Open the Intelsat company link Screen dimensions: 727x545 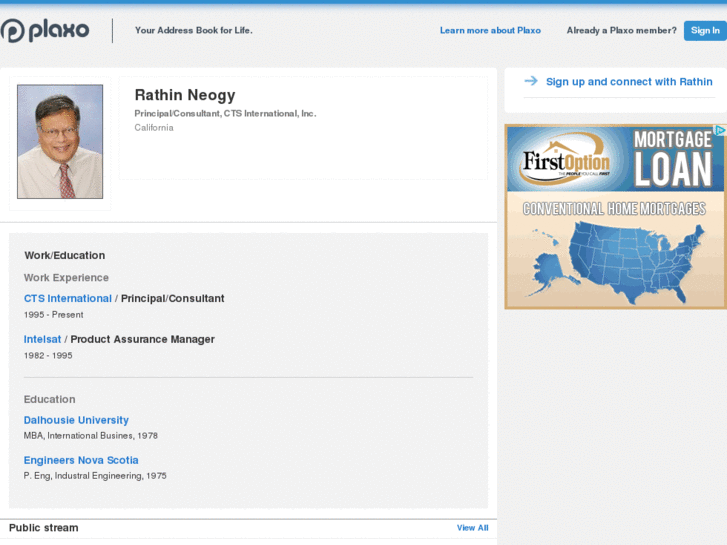[x=42, y=339]
